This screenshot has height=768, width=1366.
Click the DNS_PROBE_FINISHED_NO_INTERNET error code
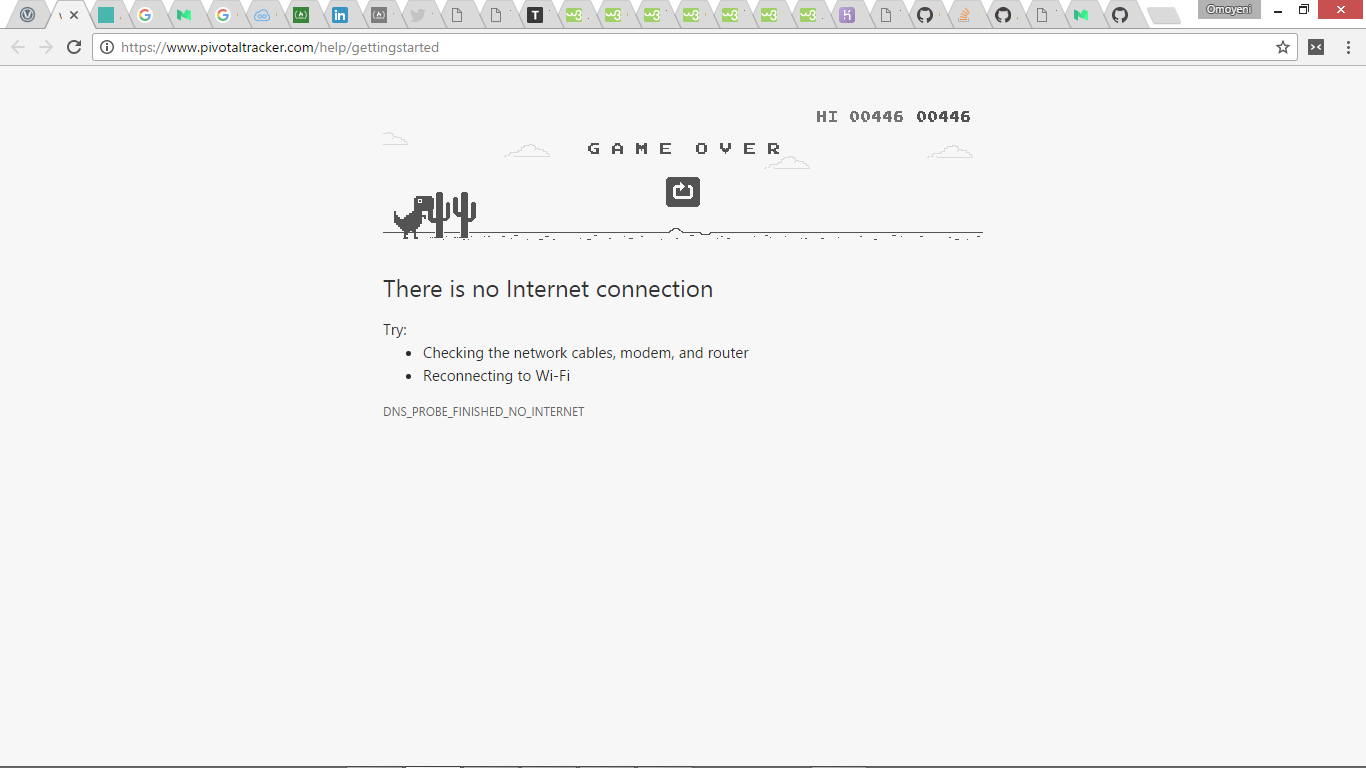484,412
